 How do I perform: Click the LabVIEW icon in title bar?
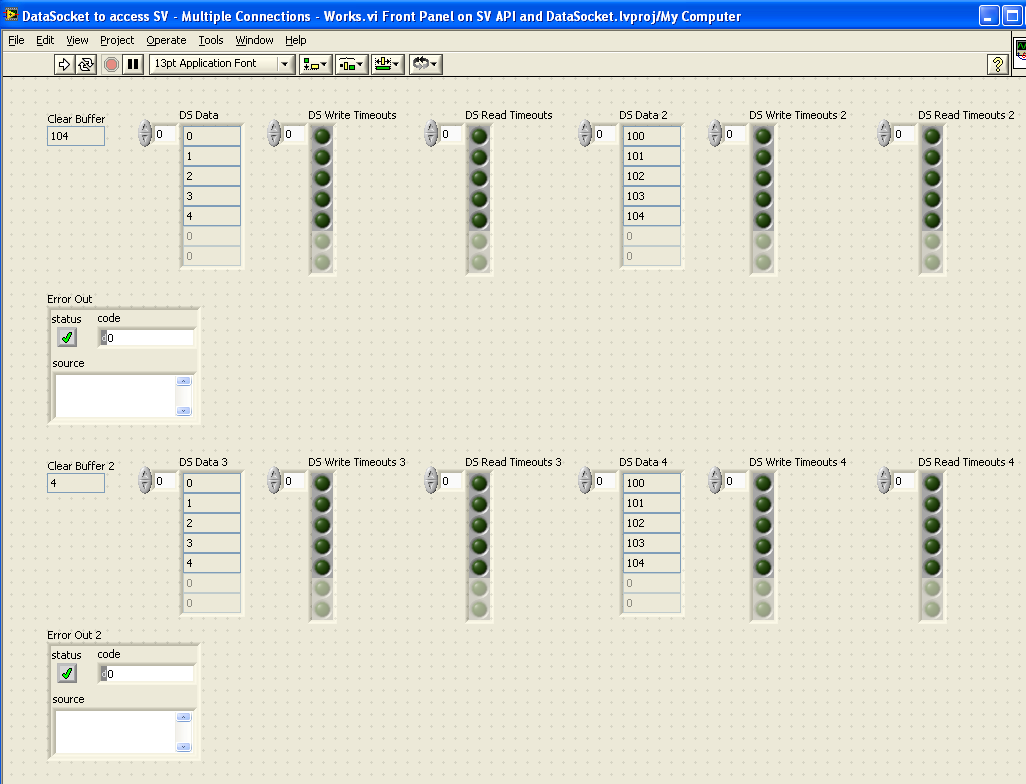pos(11,15)
